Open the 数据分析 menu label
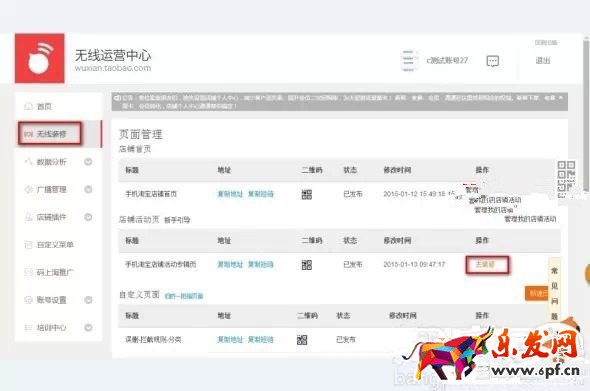 pyautogui.click(x=52, y=162)
